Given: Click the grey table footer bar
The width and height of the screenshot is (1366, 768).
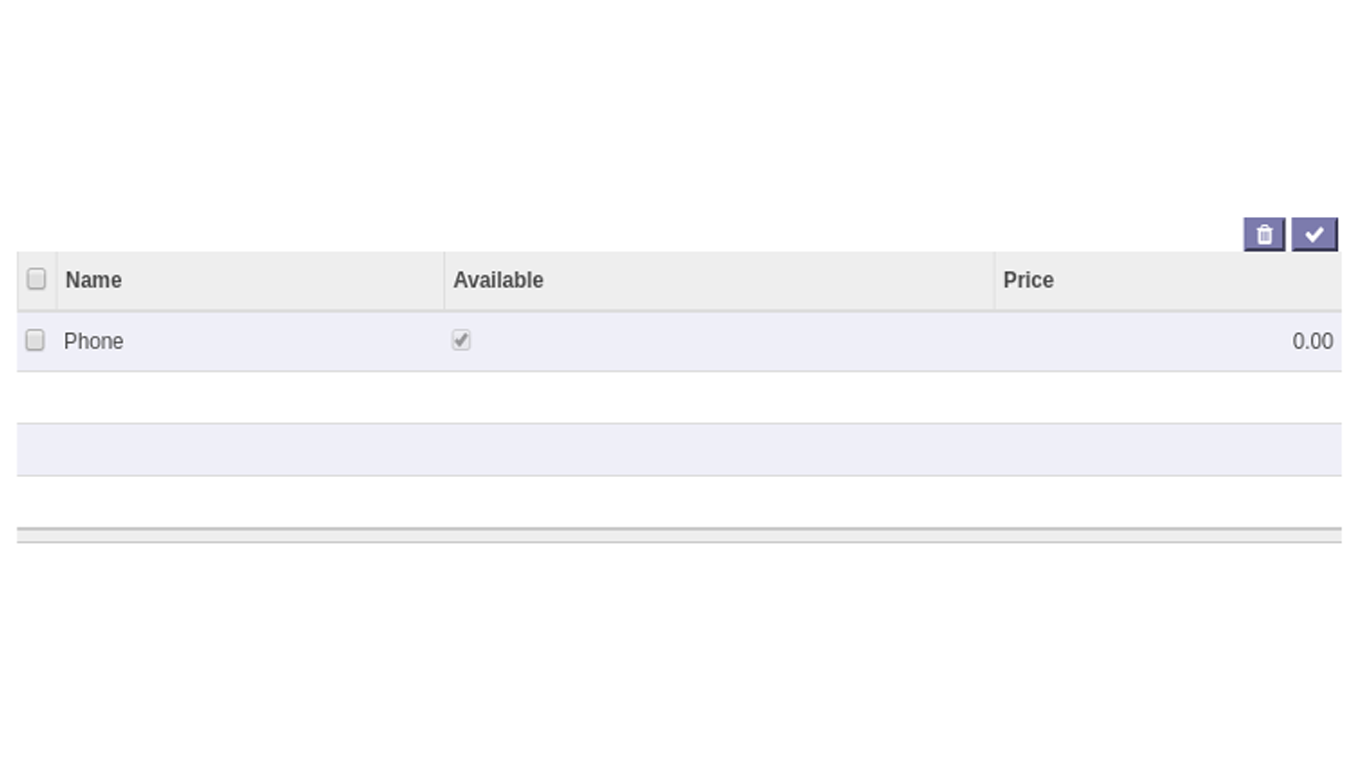Looking at the screenshot, I should point(679,536).
